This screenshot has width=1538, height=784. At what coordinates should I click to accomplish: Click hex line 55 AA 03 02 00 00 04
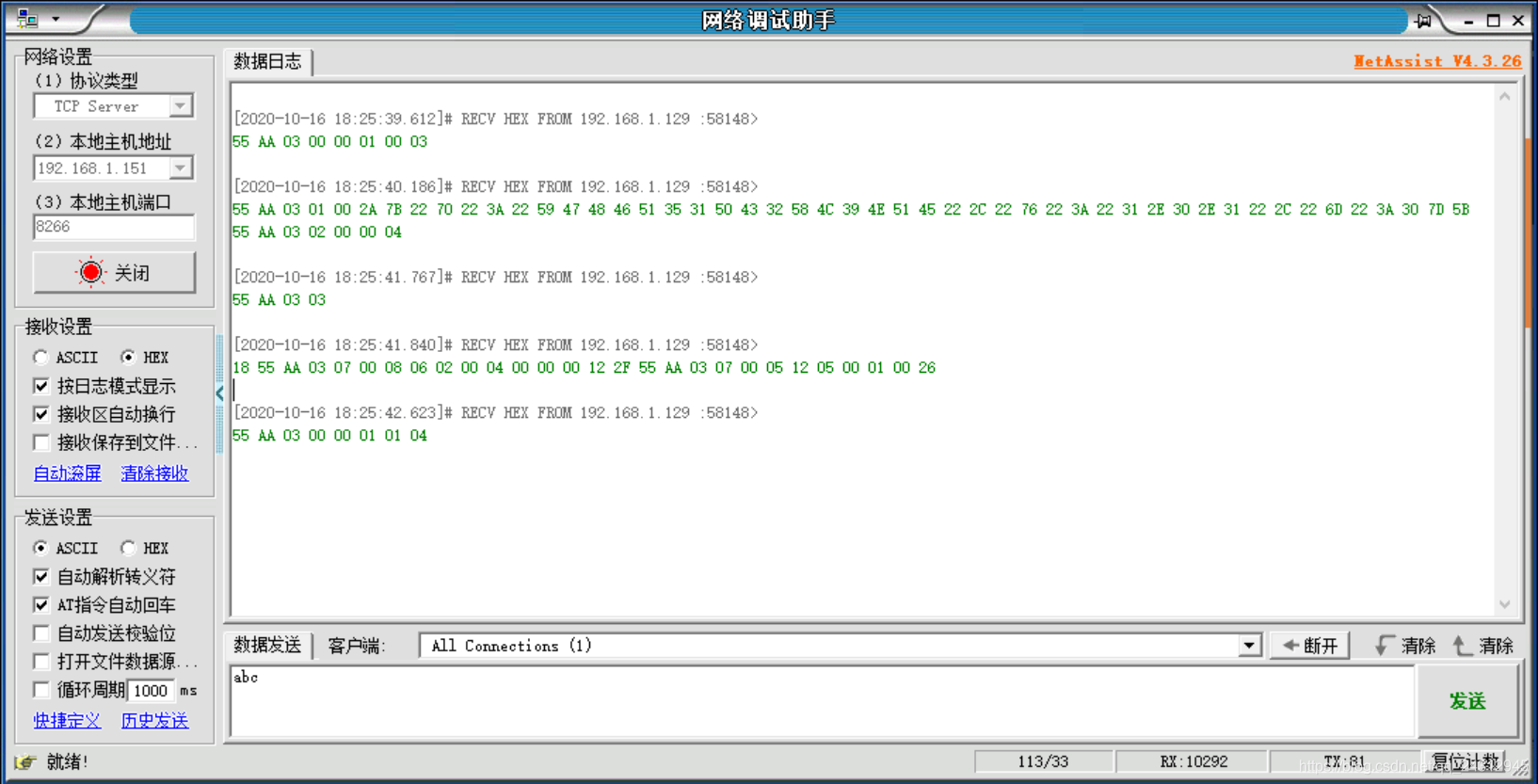317,232
